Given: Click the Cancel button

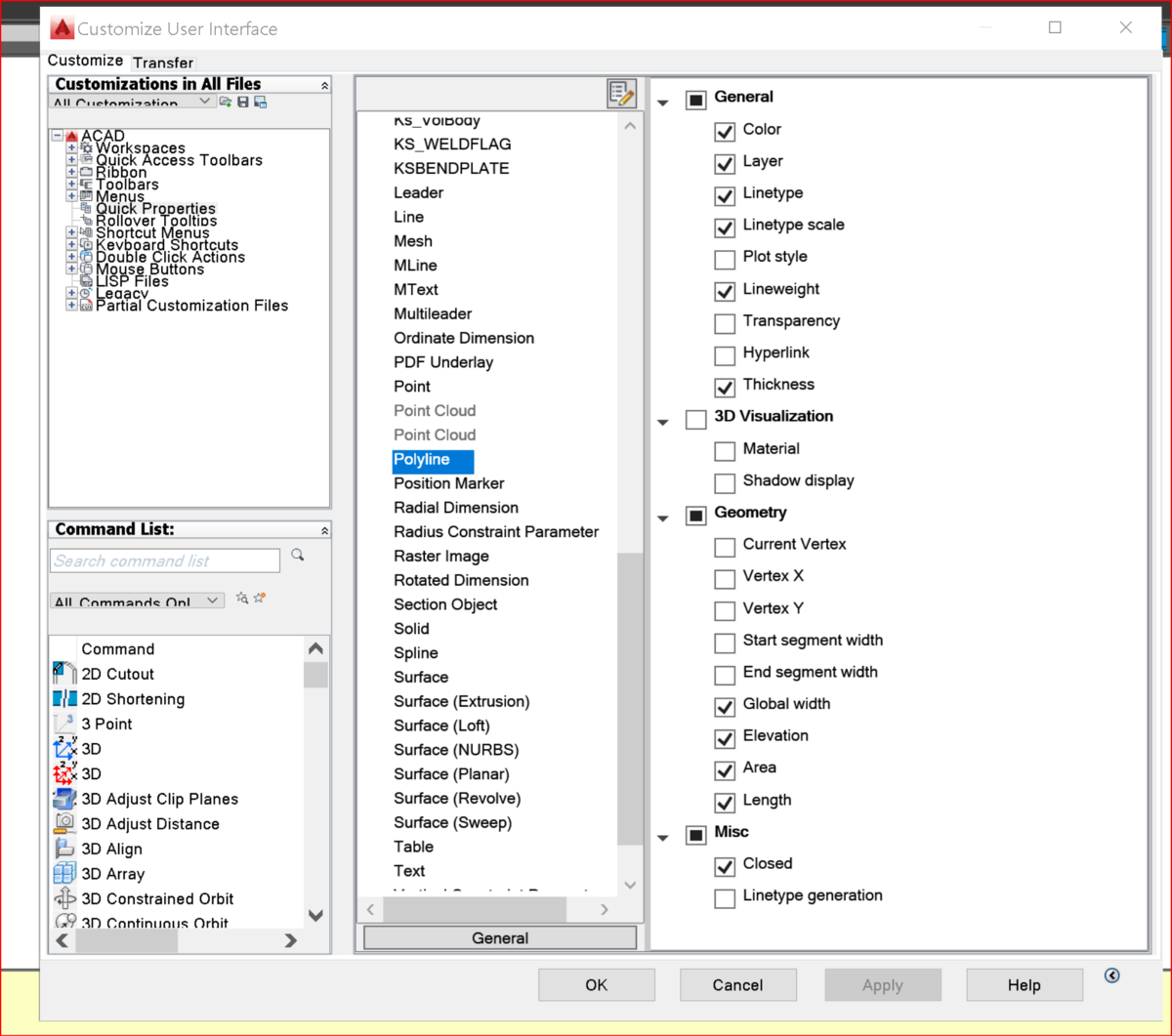Looking at the screenshot, I should coord(738,985).
